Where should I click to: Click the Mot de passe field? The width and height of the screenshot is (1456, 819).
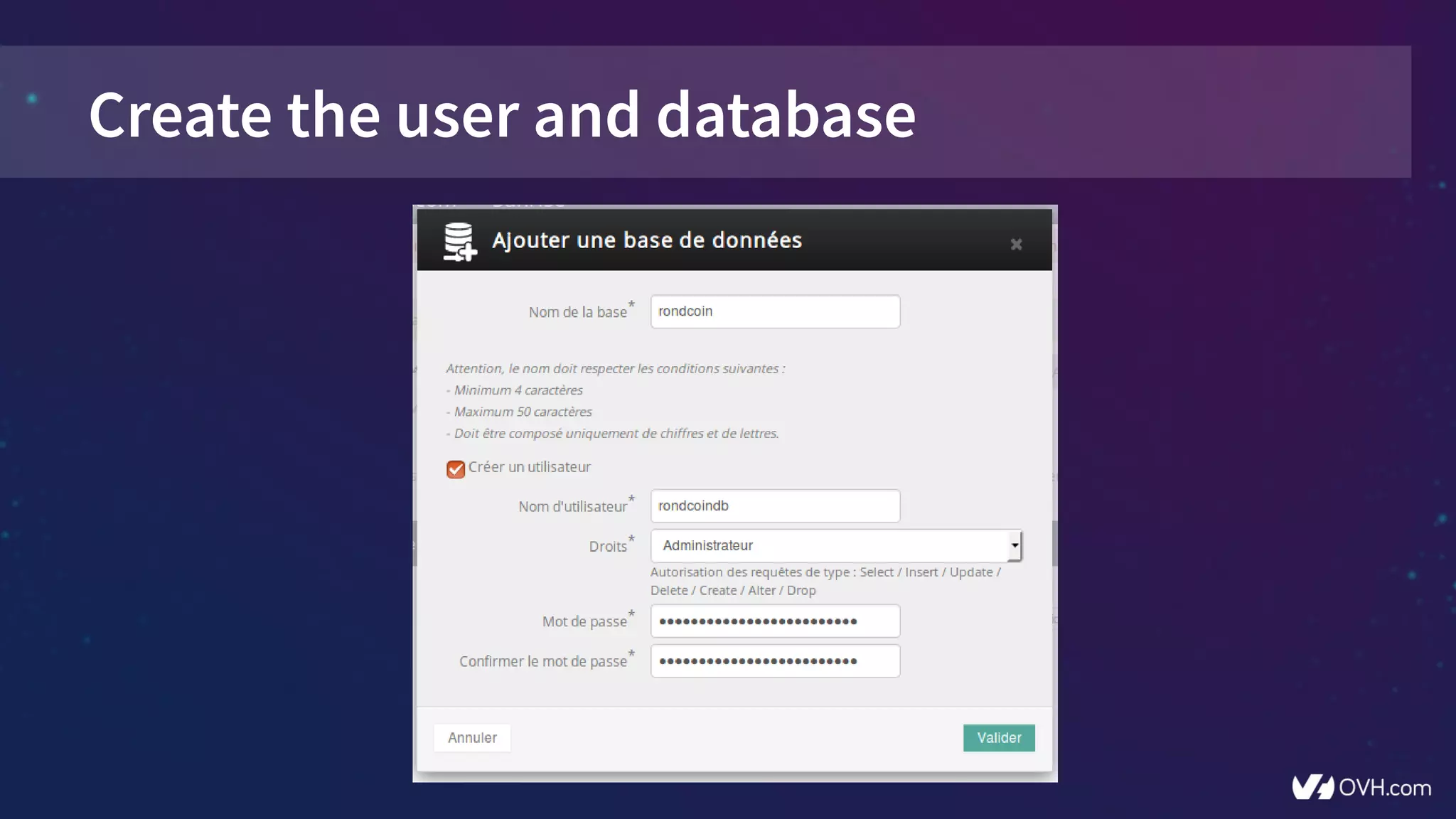[x=775, y=621]
